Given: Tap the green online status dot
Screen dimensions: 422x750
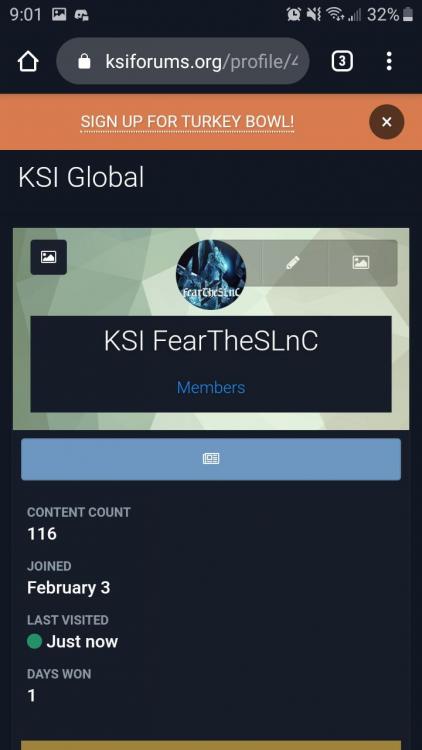Looking at the screenshot, I should [x=34, y=641].
